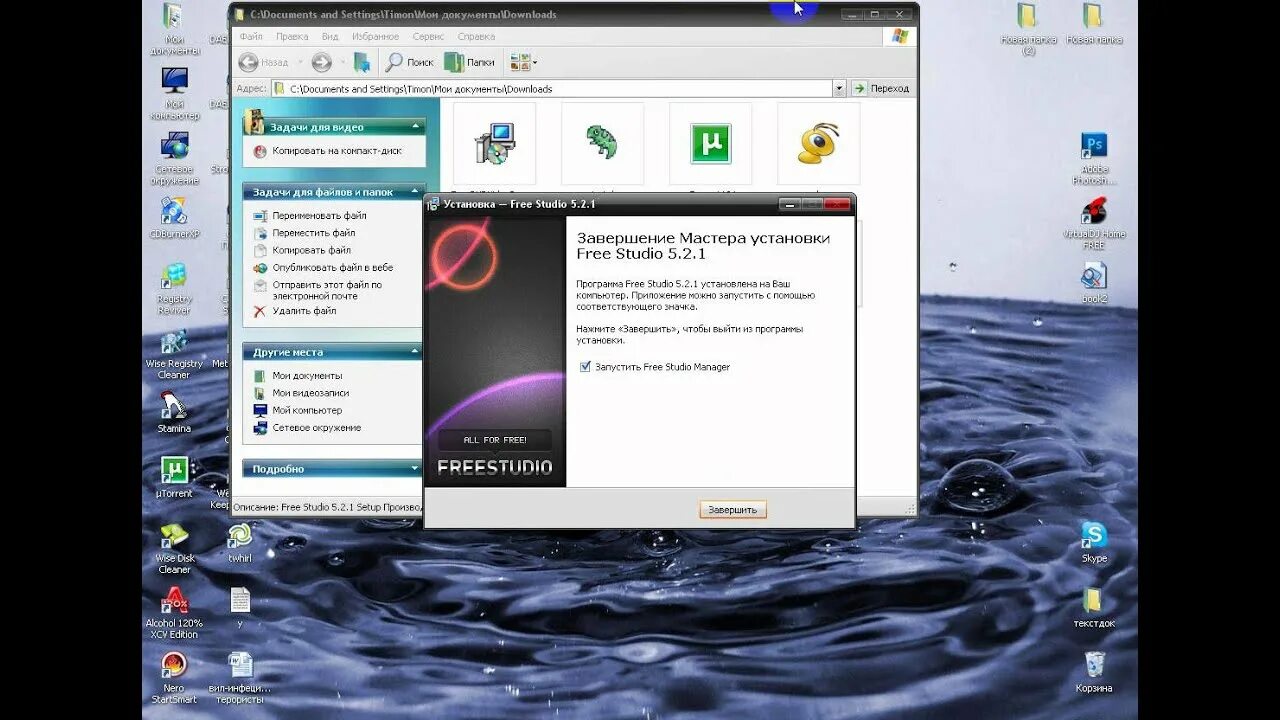This screenshot has width=1280, height=720.
Task: Open the Правка menu in Explorer
Action: [292, 36]
